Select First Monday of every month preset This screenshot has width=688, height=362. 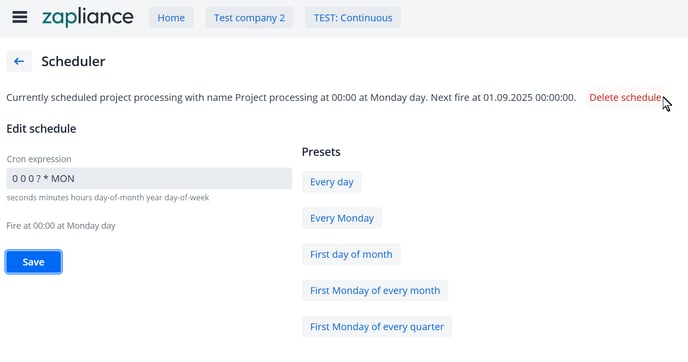[x=375, y=290]
